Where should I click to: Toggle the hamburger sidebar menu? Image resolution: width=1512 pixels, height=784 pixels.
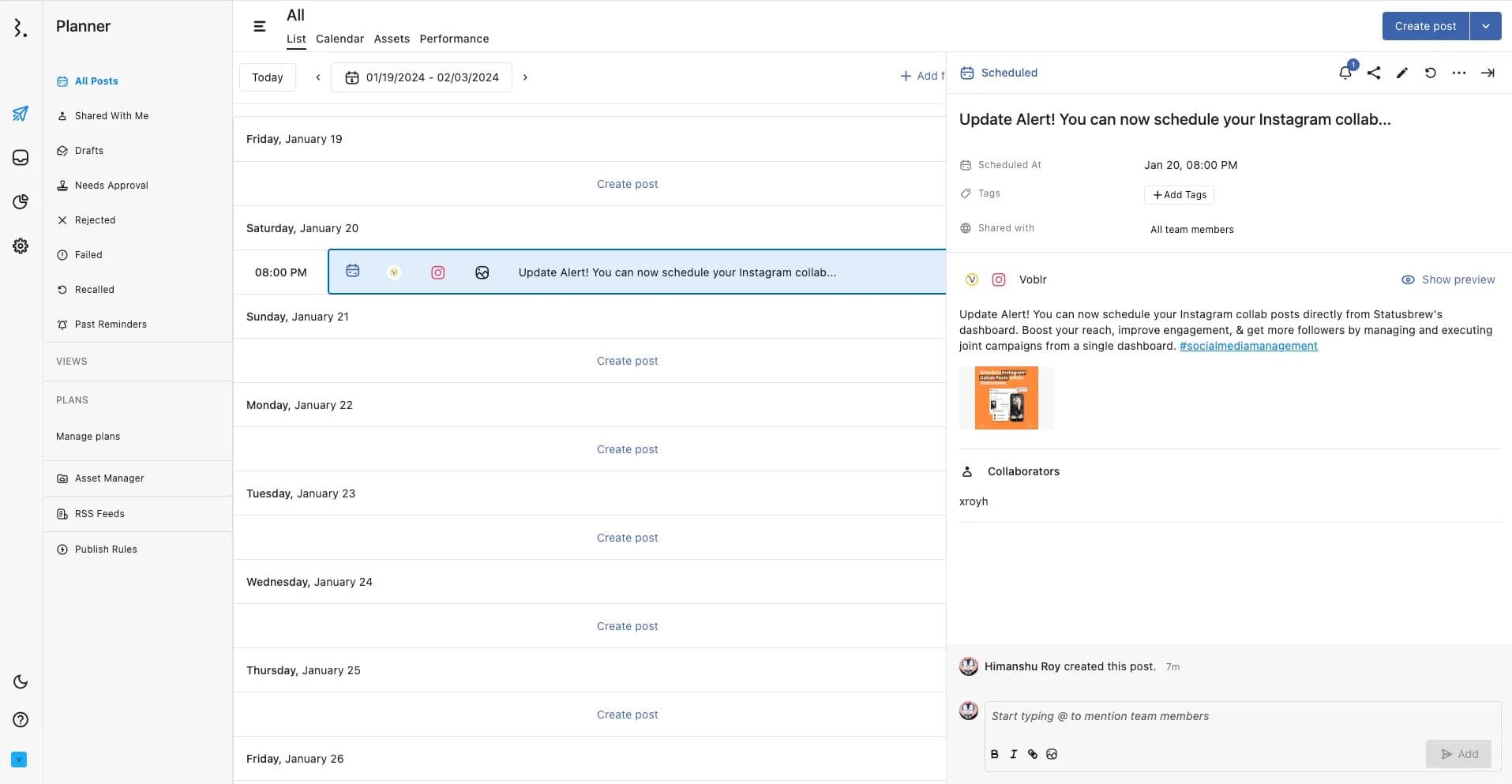259,26
